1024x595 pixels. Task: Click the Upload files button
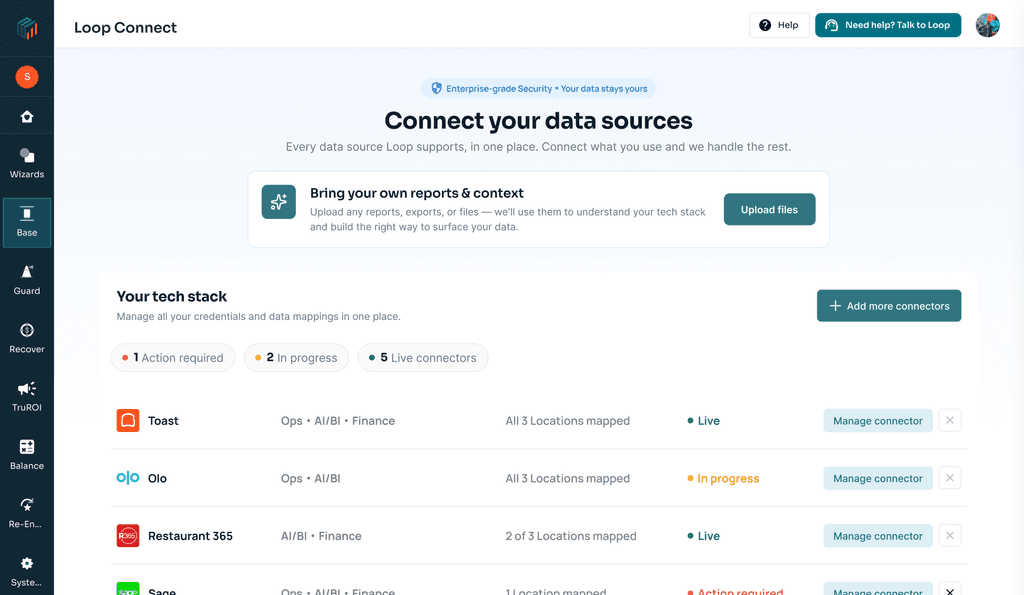(769, 210)
